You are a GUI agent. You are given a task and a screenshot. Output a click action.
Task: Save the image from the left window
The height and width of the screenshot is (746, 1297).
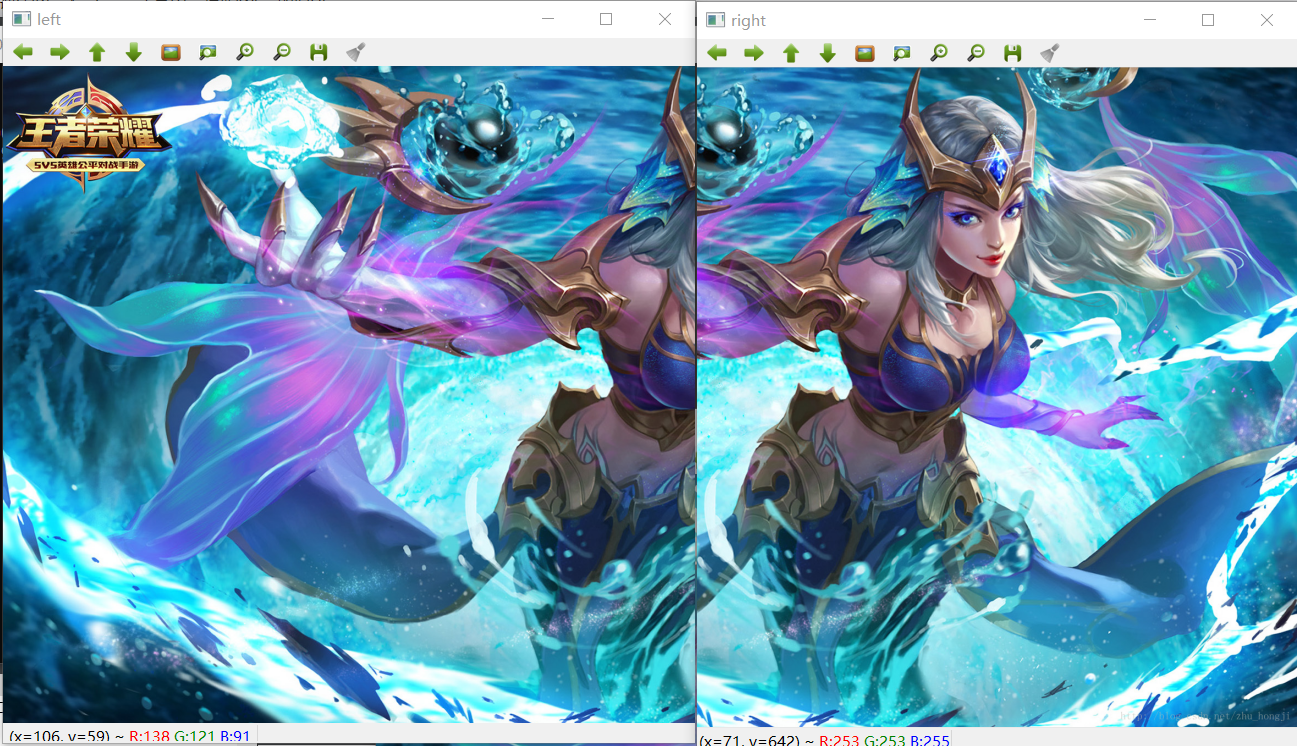point(319,52)
